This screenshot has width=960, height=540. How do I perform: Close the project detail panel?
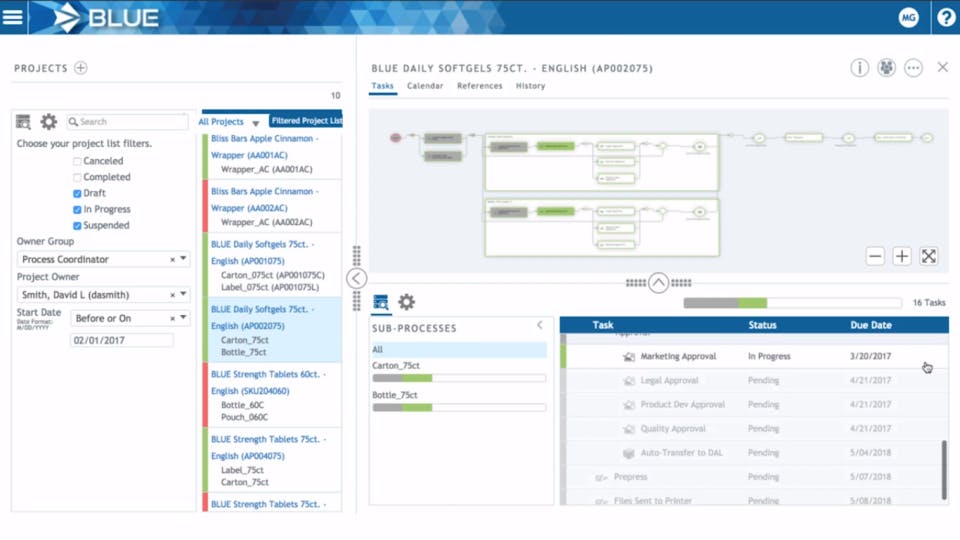(943, 67)
